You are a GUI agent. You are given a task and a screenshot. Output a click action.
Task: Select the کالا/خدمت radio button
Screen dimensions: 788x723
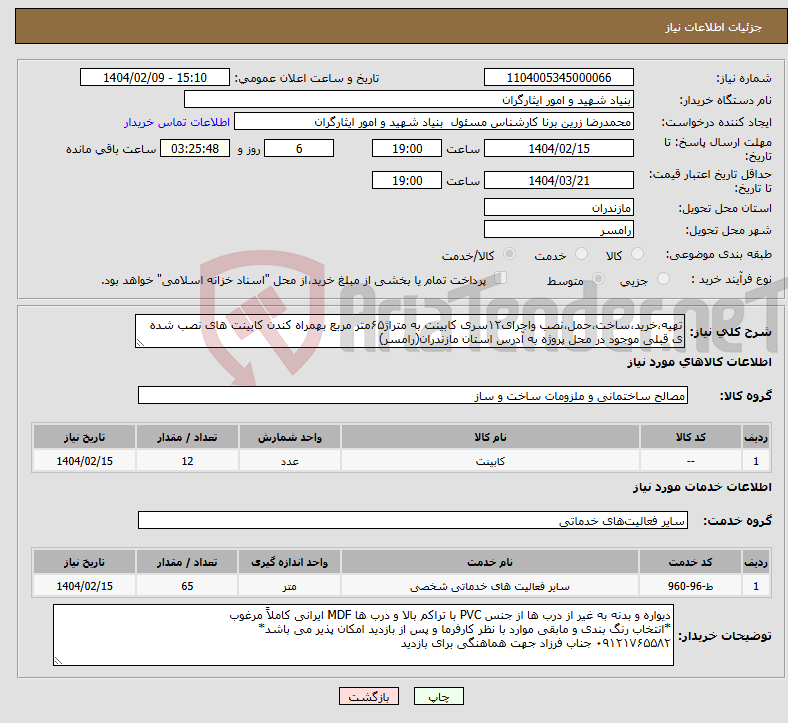[510, 254]
